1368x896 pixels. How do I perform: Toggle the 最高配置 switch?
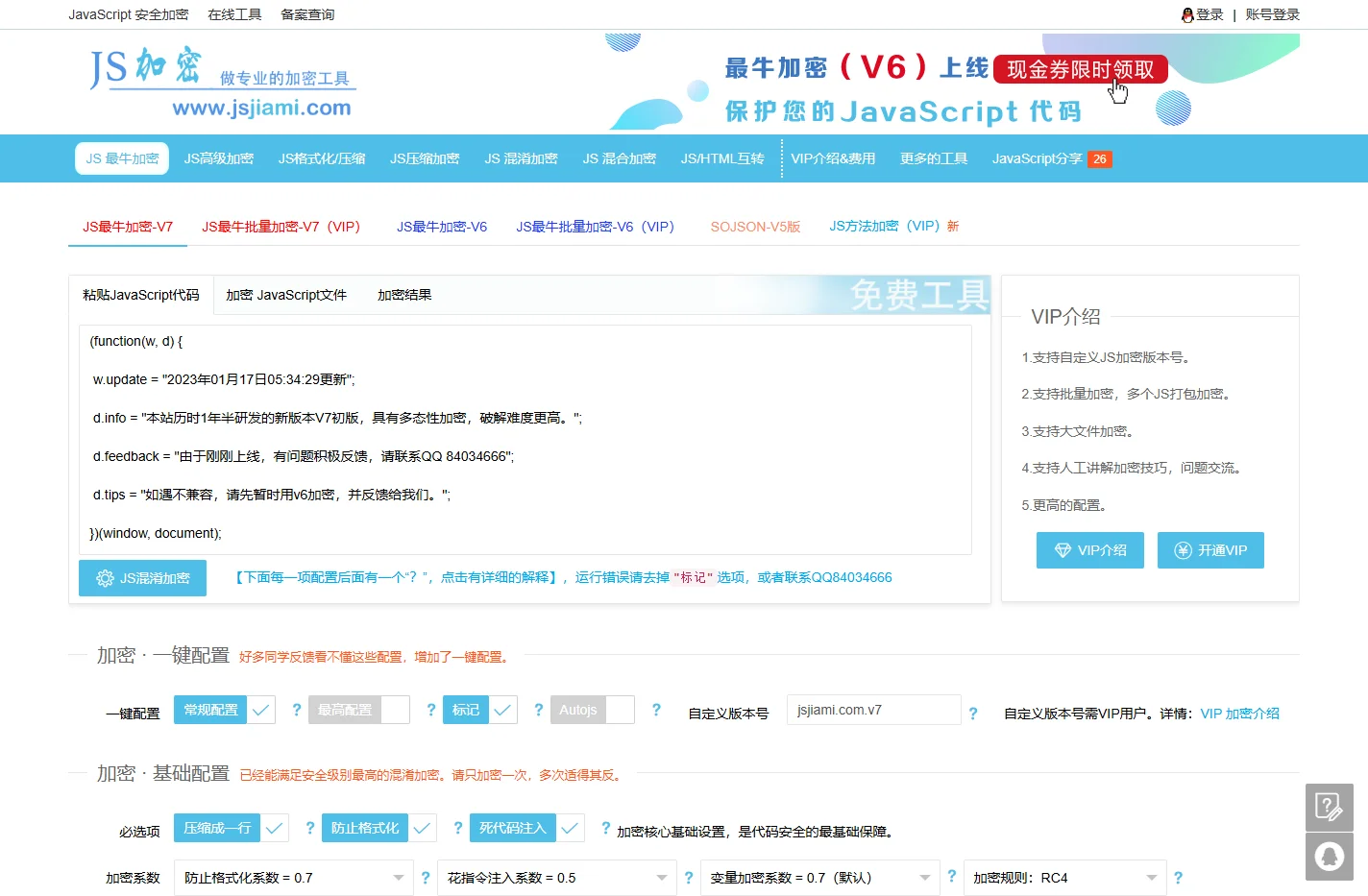pyautogui.click(x=359, y=710)
